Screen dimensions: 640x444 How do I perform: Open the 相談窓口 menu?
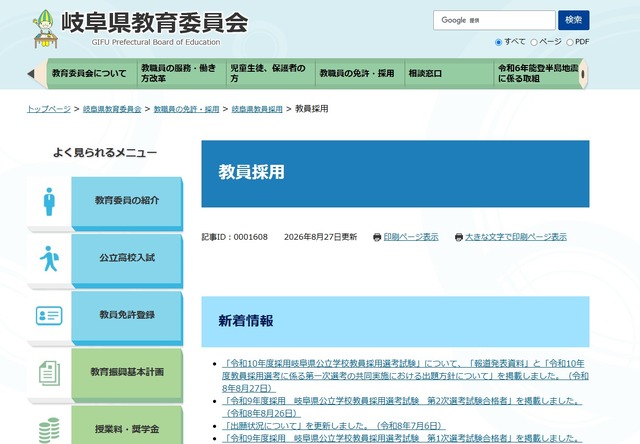449,73
